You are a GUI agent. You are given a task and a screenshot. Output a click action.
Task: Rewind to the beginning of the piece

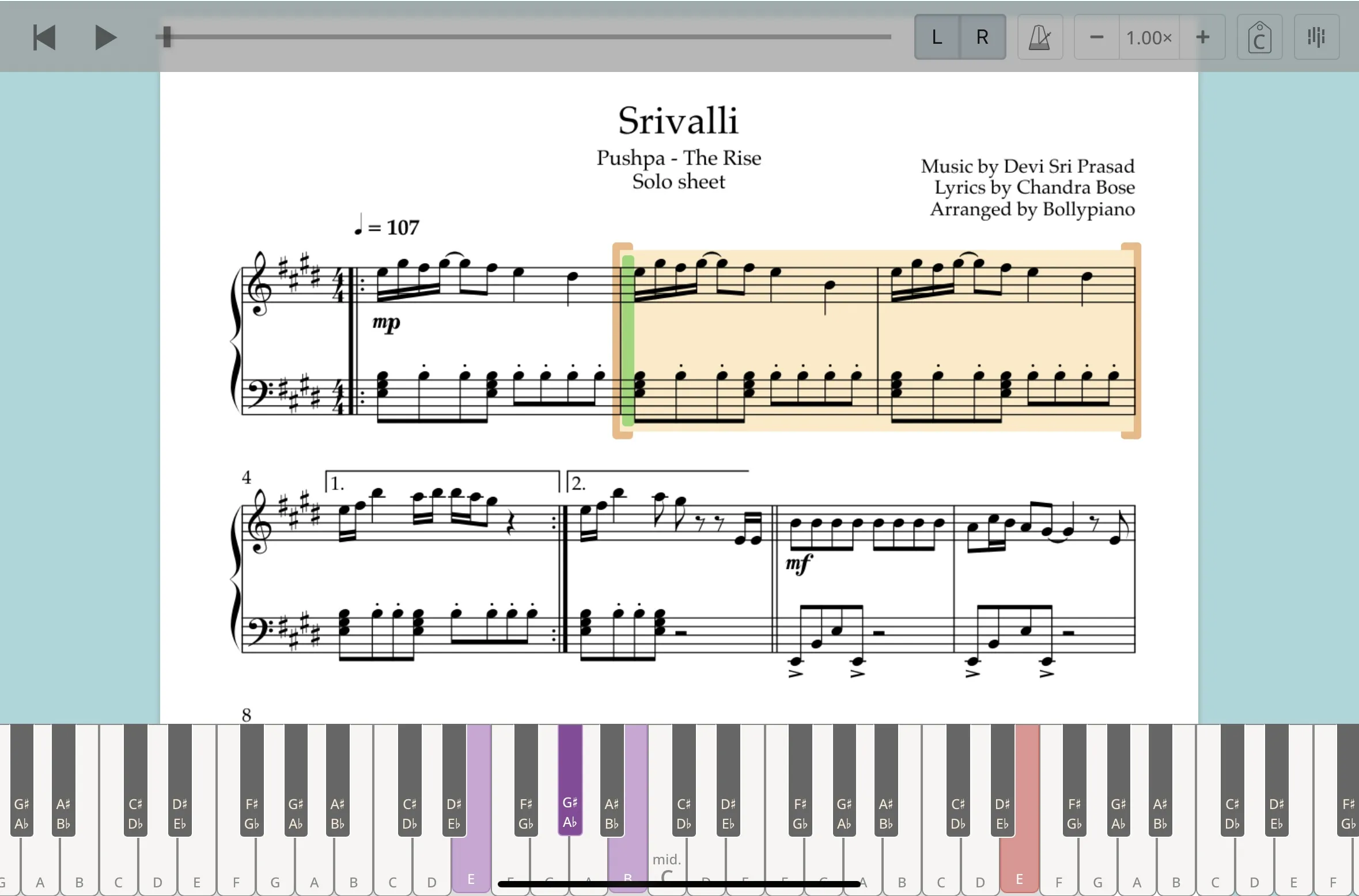44,37
